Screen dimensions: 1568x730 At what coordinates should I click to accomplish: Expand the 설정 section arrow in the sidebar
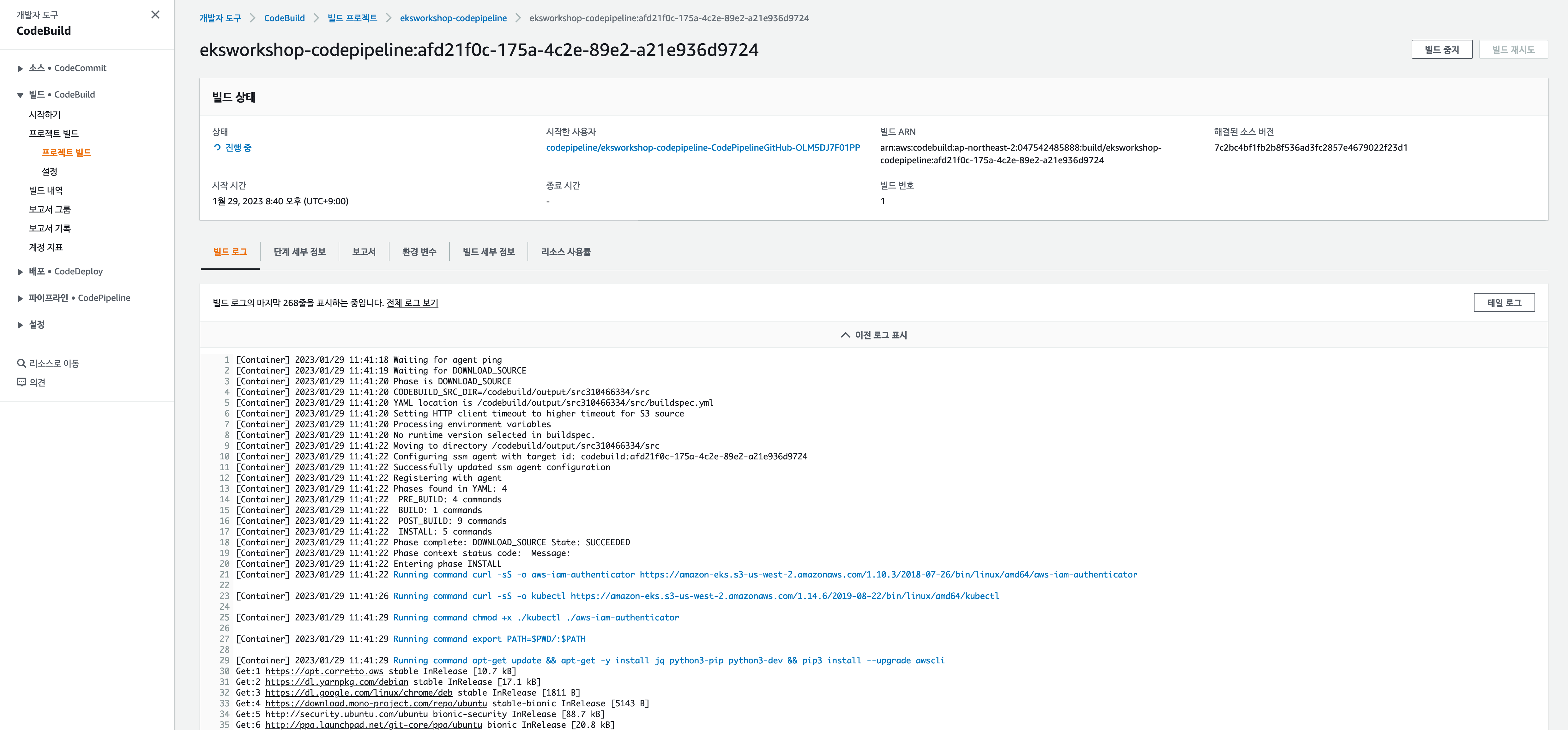[x=20, y=325]
